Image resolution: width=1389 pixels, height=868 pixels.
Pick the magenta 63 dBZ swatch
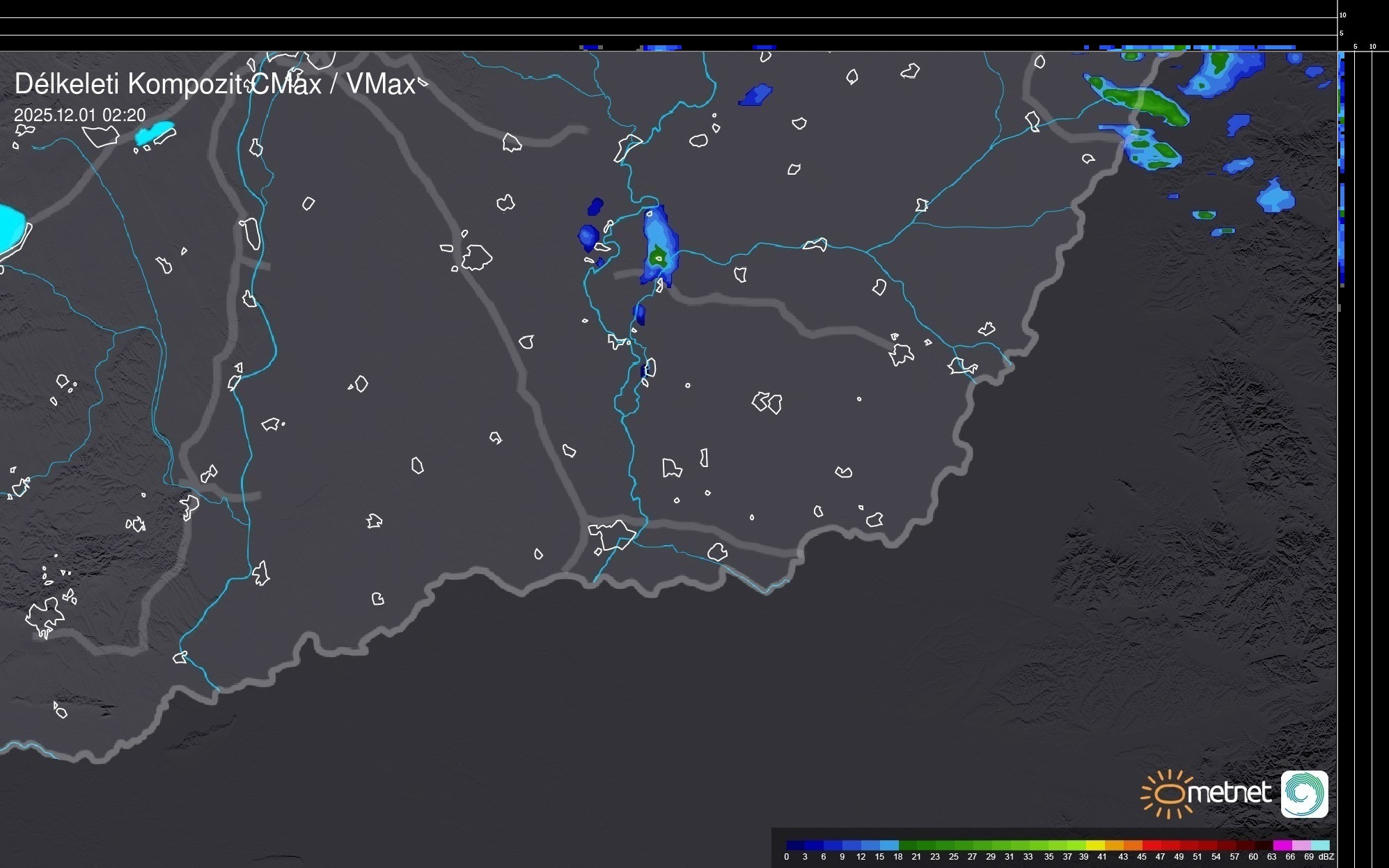click(1282, 845)
